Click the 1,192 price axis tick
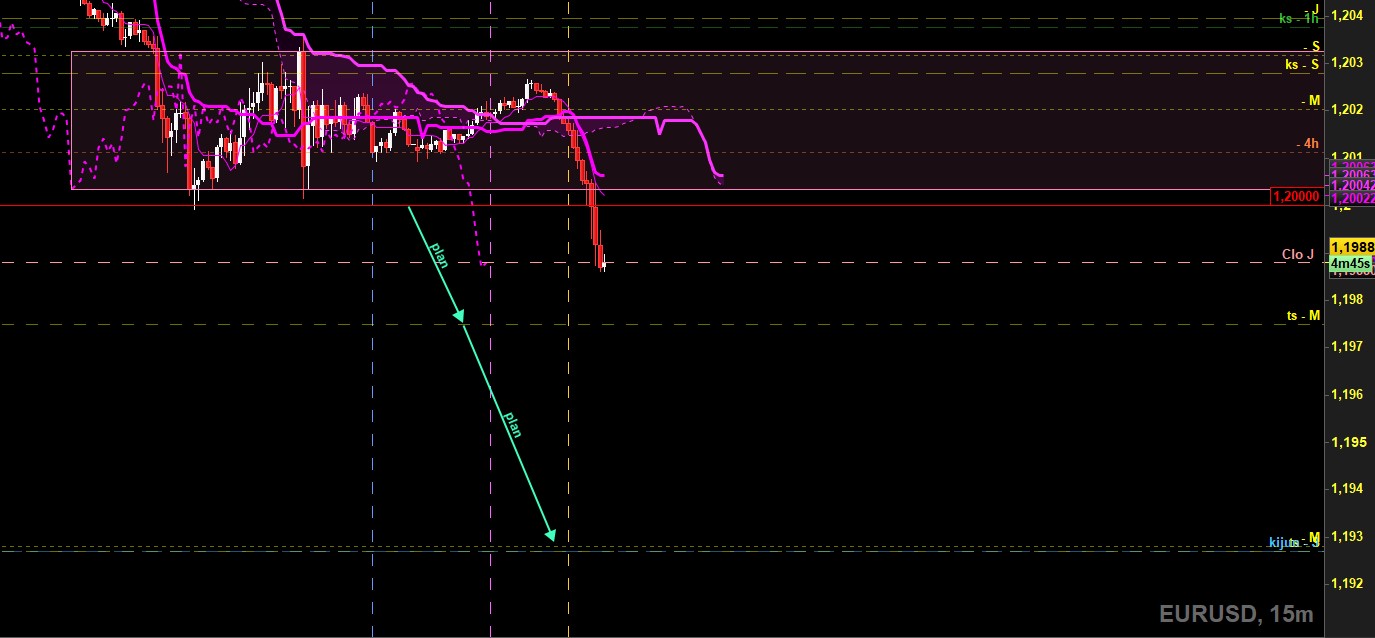This screenshot has width=1375, height=638. [x=1349, y=584]
